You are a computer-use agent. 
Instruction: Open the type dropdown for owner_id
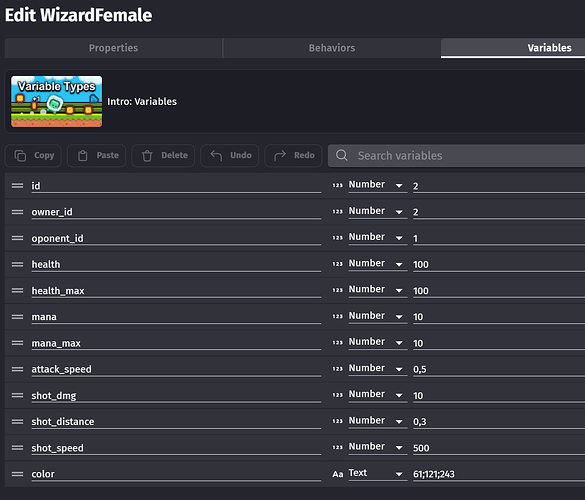click(377, 212)
